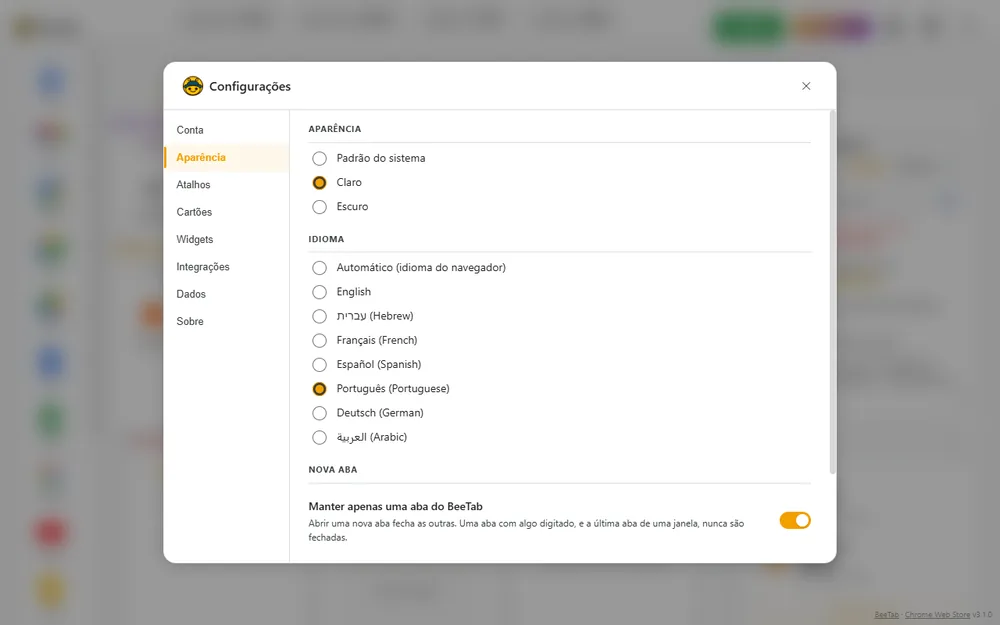Go to the Cartões settings section
The width and height of the screenshot is (1000, 625).
(226, 212)
